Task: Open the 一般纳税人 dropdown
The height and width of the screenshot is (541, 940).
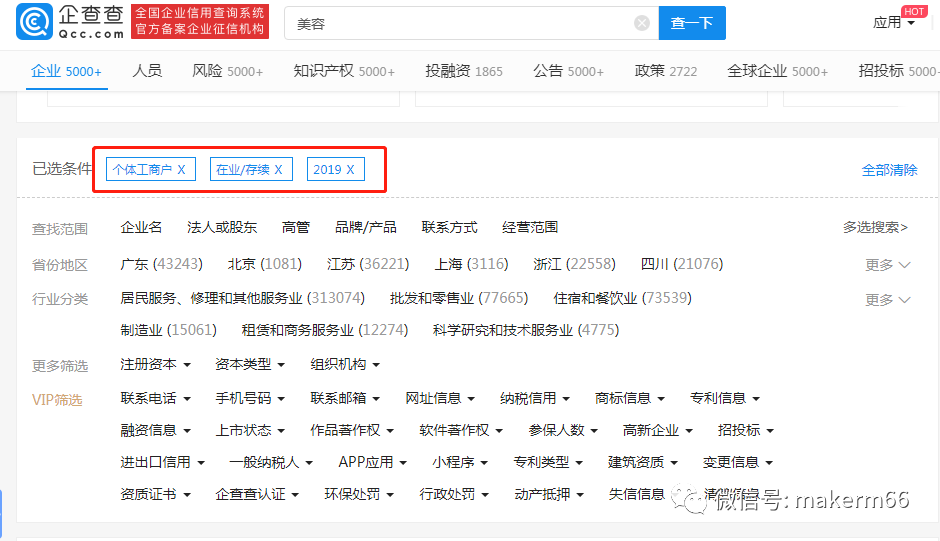Action: pos(271,462)
